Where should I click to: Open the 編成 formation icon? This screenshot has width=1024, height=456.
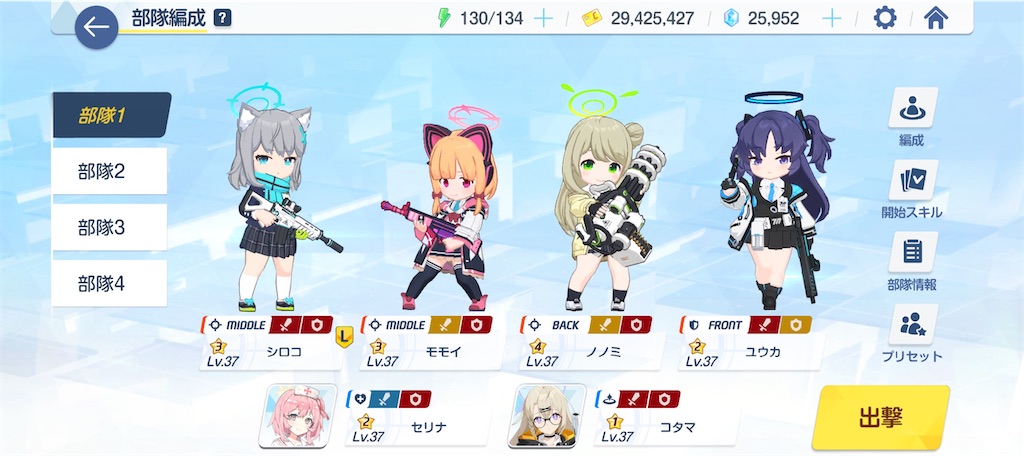912,108
